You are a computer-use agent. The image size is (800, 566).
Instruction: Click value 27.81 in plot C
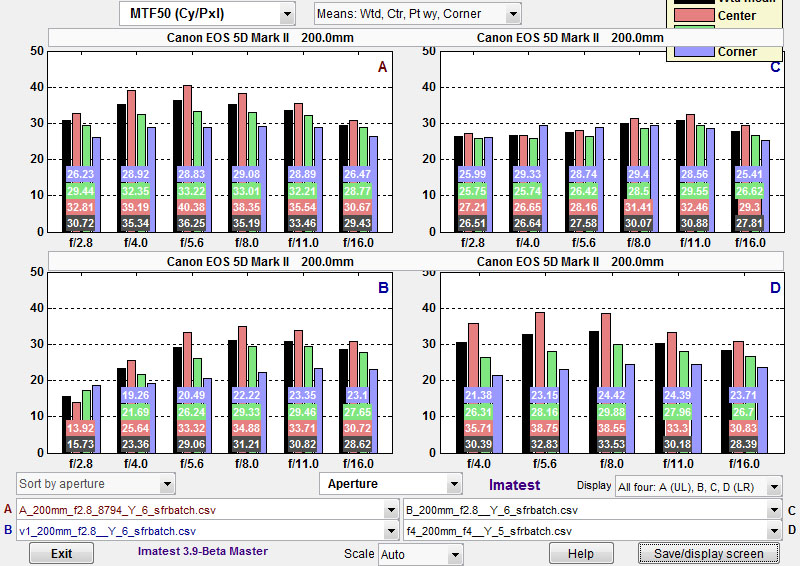coord(749,224)
